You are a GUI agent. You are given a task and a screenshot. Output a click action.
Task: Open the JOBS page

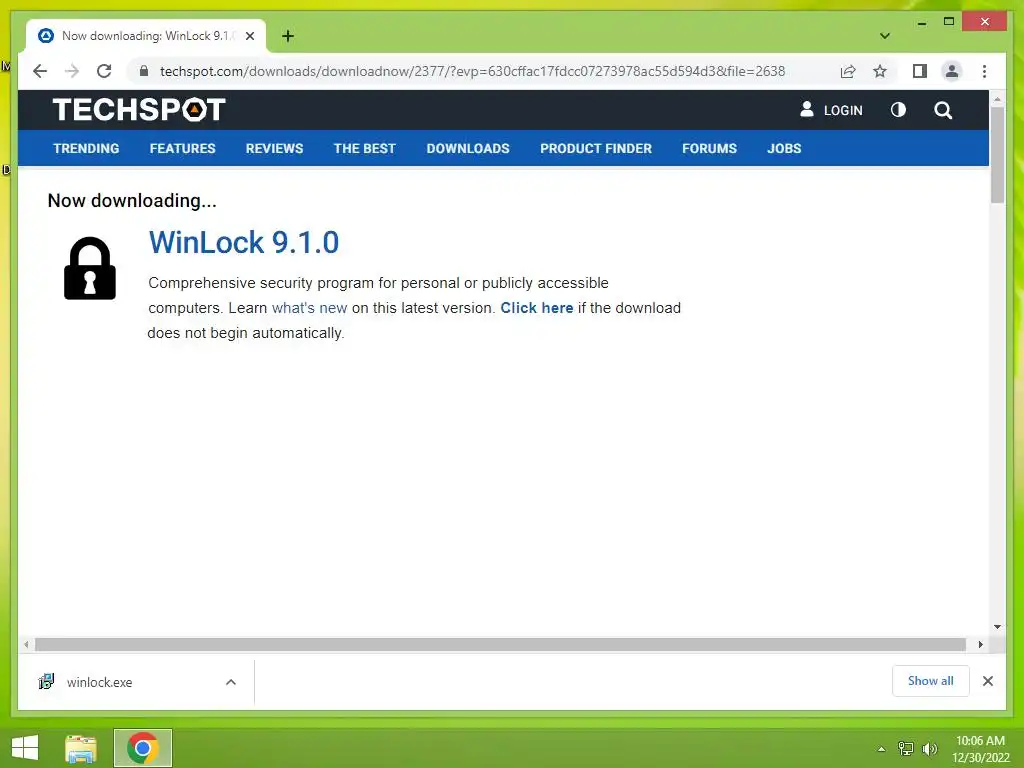tap(784, 148)
